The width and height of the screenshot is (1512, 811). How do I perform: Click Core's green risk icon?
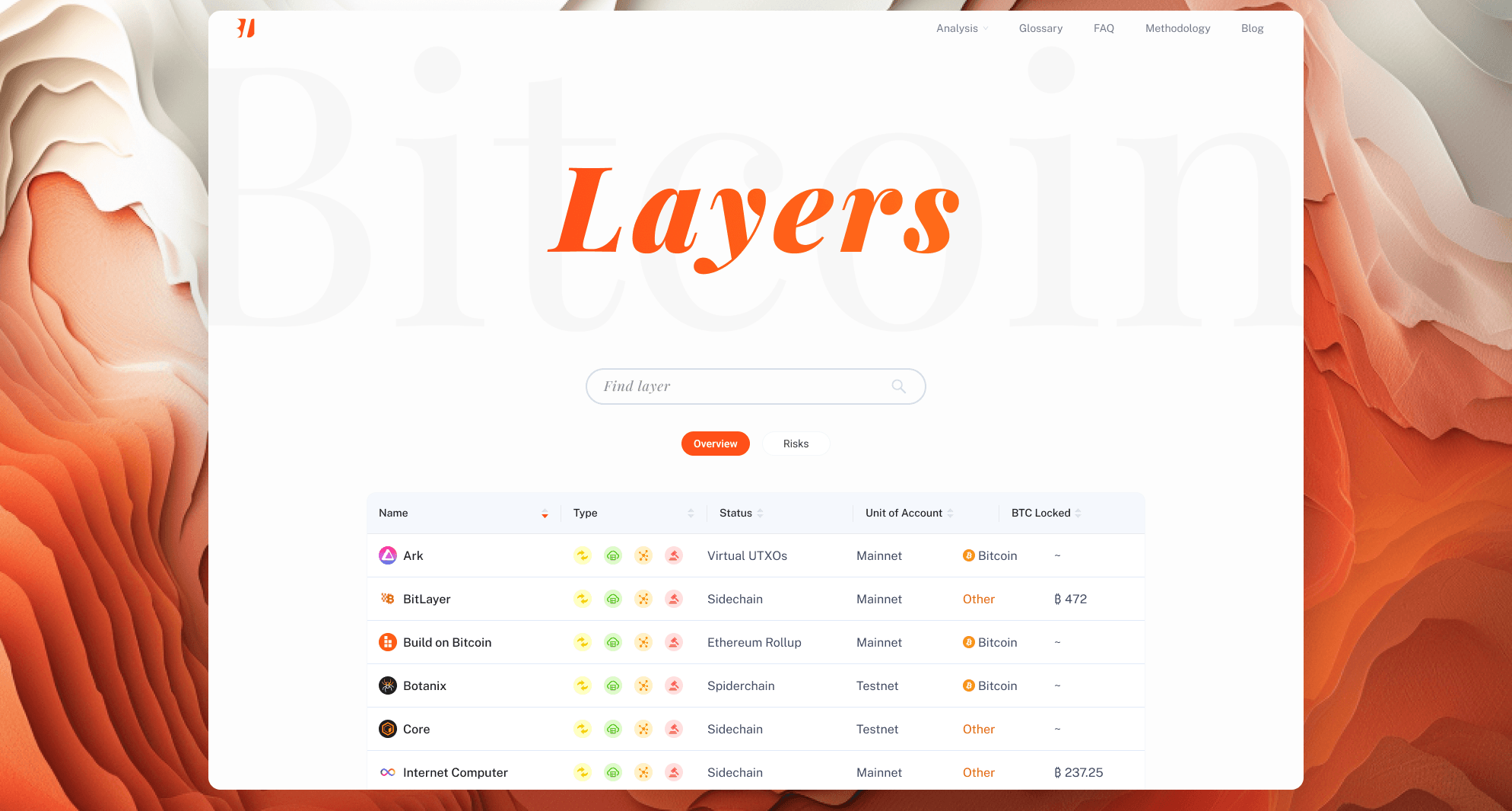pos(613,729)
